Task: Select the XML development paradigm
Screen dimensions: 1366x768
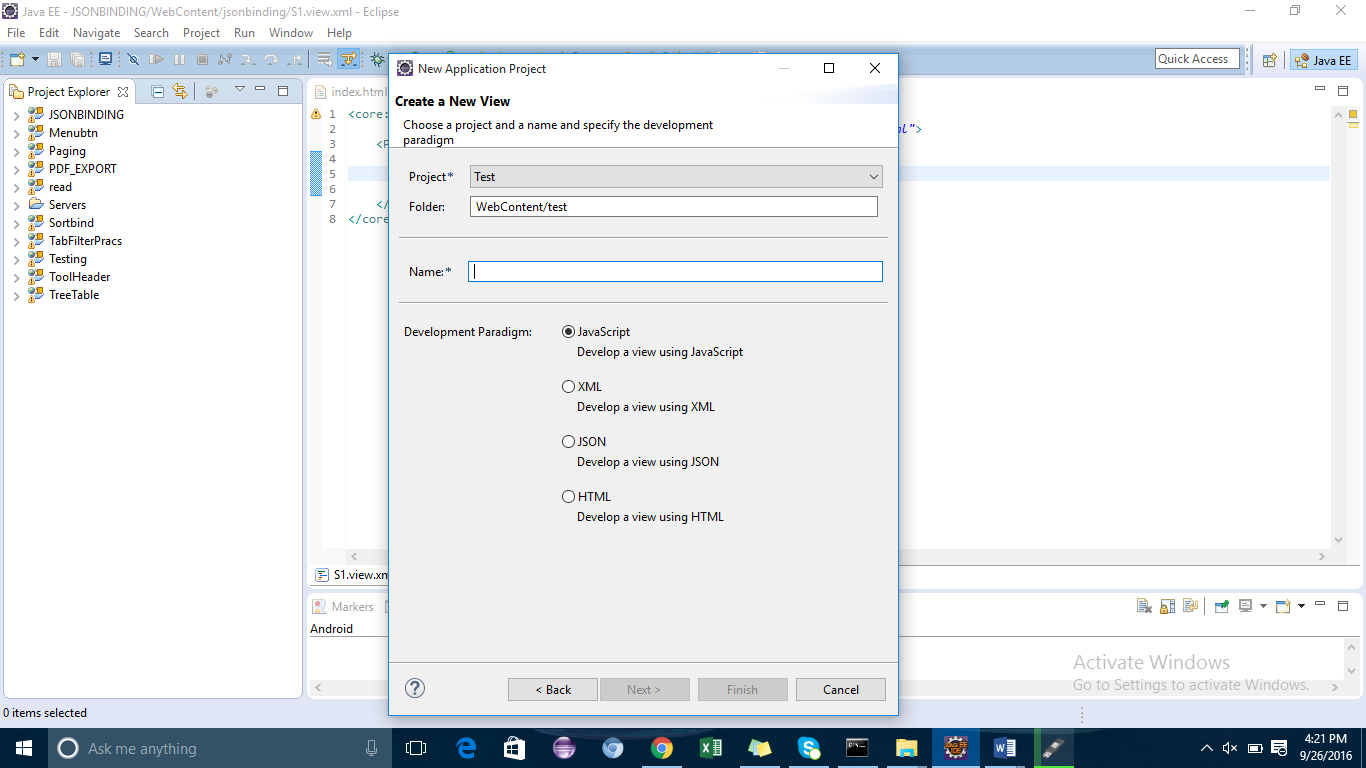Action: (569, 387)
